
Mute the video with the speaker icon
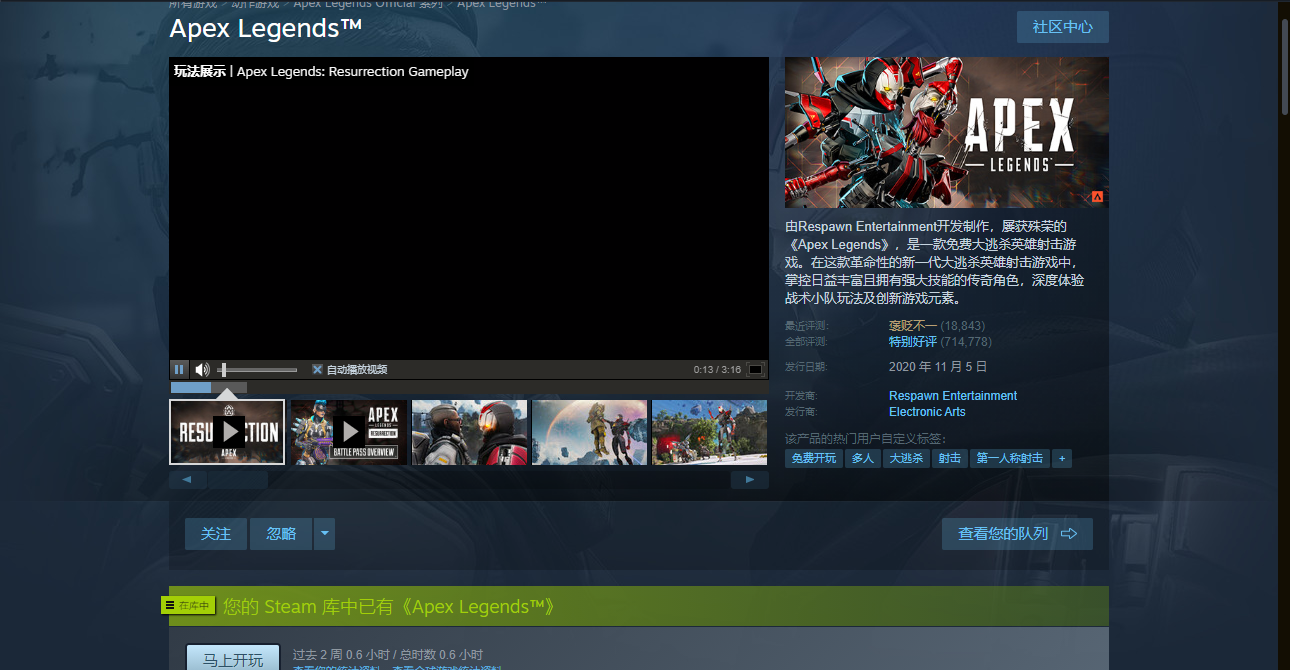click(202, 369)
